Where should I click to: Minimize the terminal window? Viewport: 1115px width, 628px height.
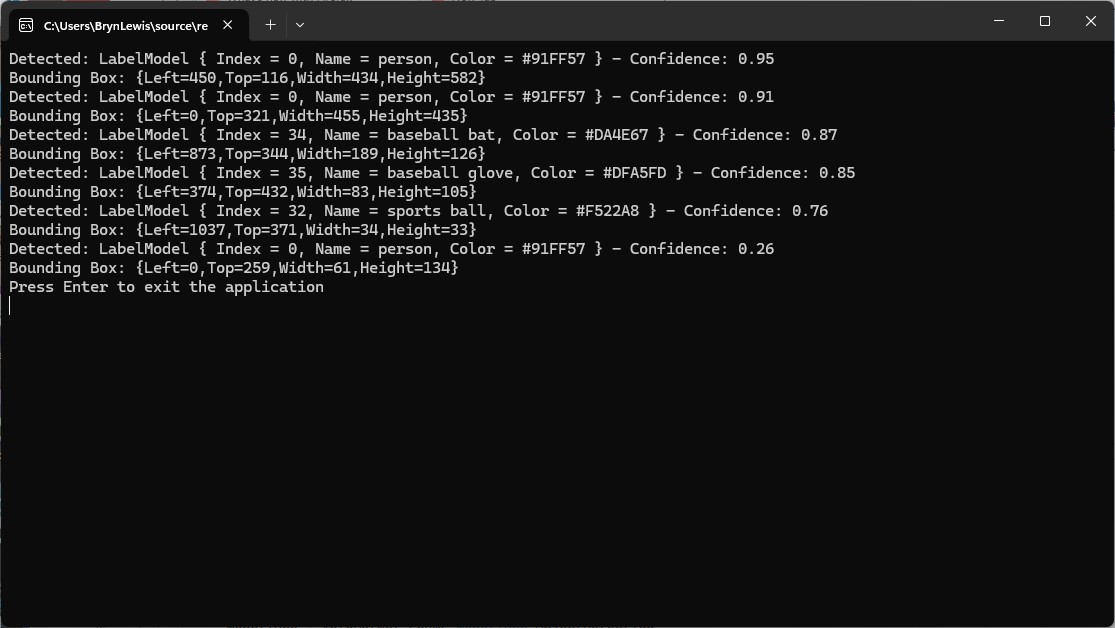(999, 21)
